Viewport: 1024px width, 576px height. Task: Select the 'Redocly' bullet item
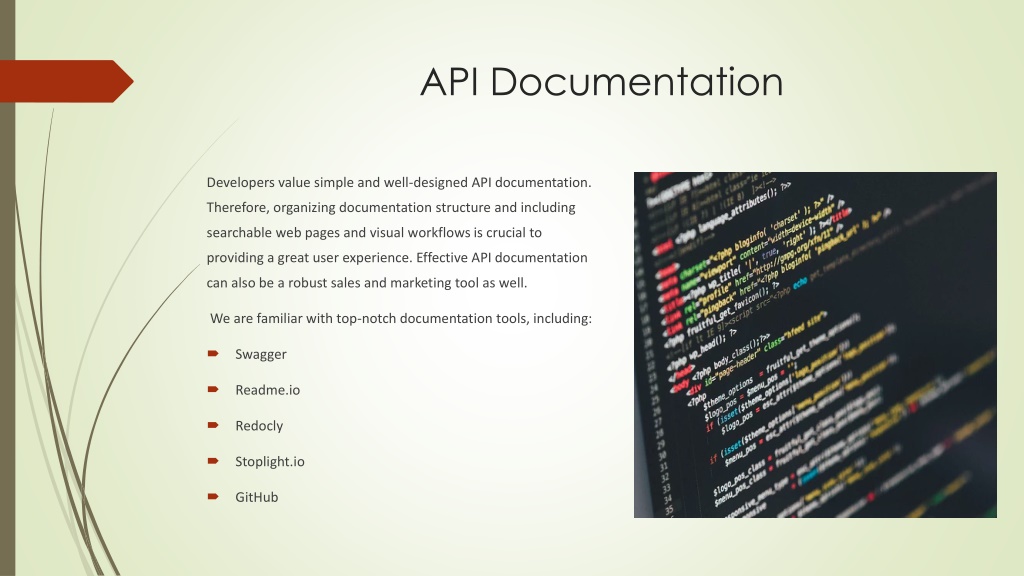pyautogui.click(x=259, y=426)
